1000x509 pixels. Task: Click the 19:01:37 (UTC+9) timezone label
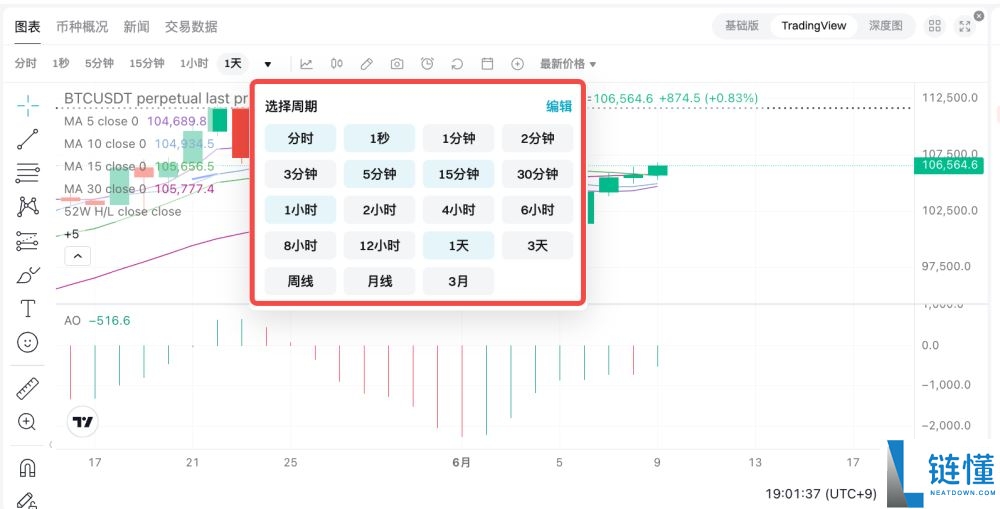click(x=821, y=494)
